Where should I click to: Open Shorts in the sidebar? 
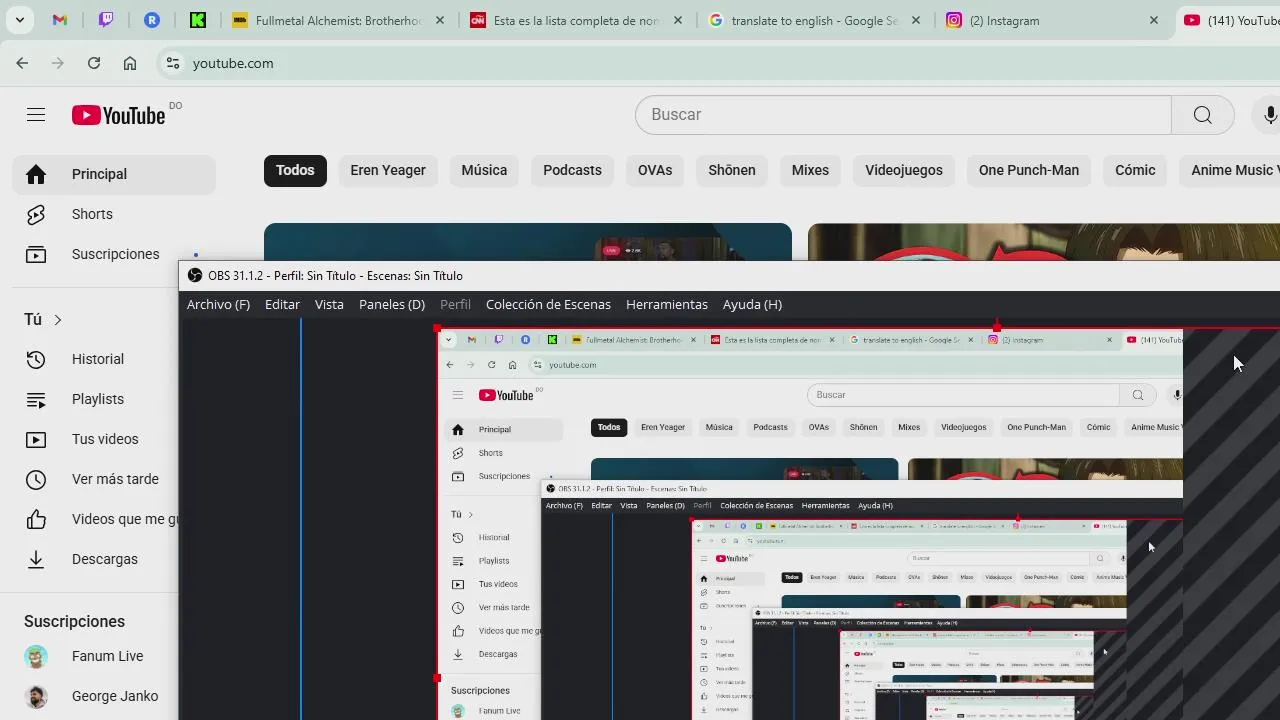click(114, 214)
